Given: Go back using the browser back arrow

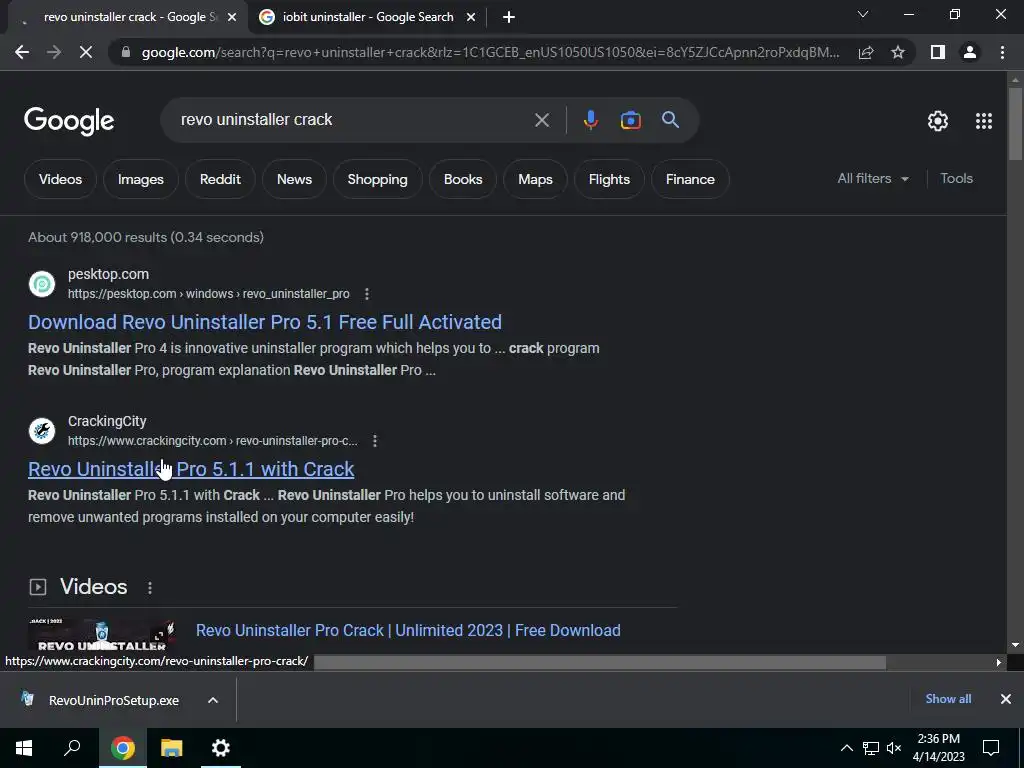Looking at the screenshot, I should pos(22,52).
